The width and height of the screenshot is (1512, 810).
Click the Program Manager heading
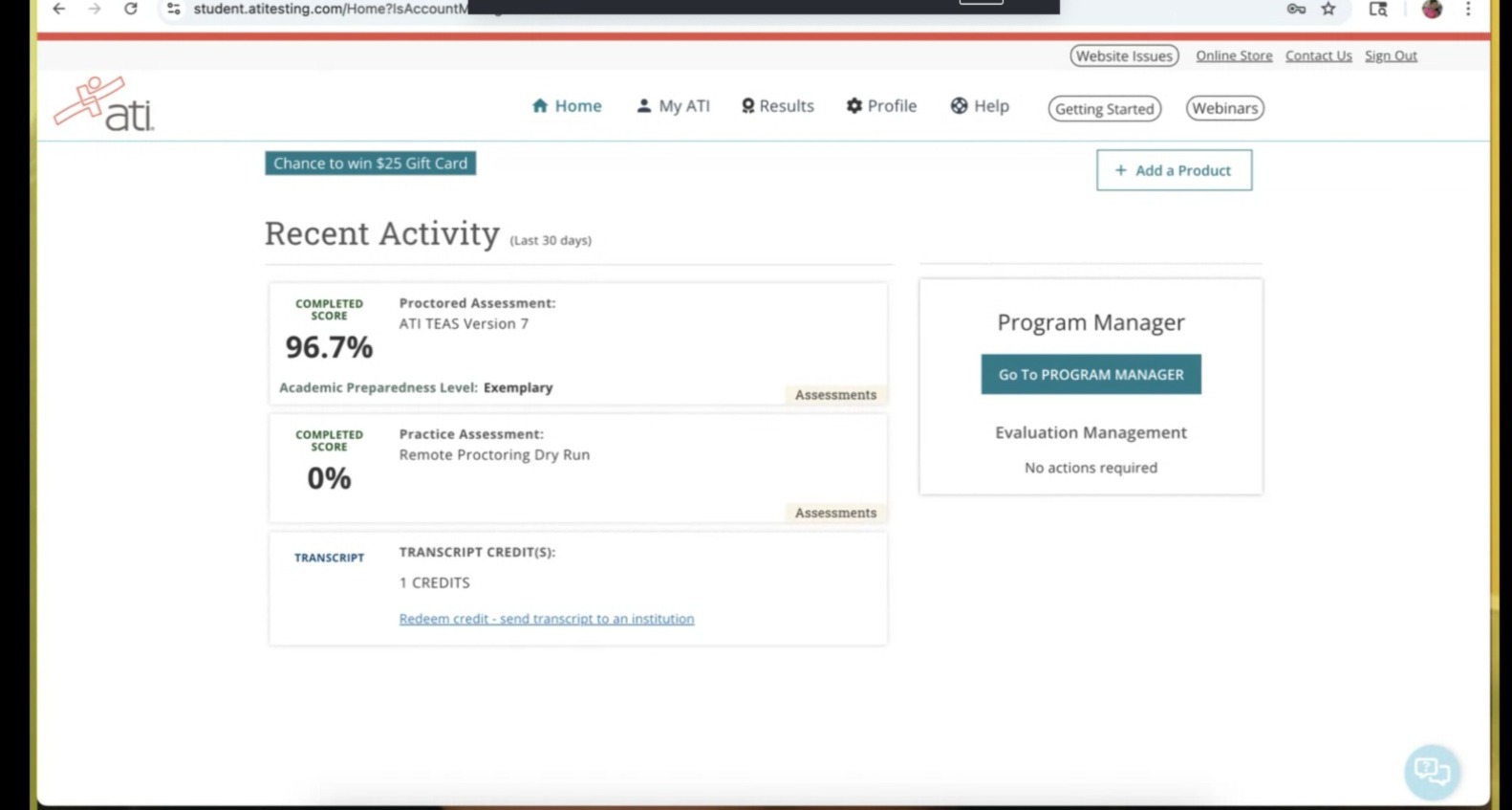[1091, 322]
